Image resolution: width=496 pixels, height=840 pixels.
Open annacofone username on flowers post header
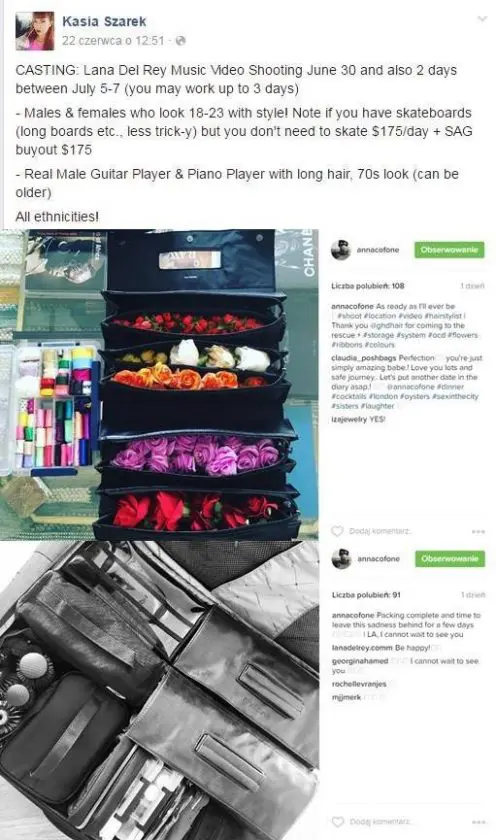(x=378, y=250)
